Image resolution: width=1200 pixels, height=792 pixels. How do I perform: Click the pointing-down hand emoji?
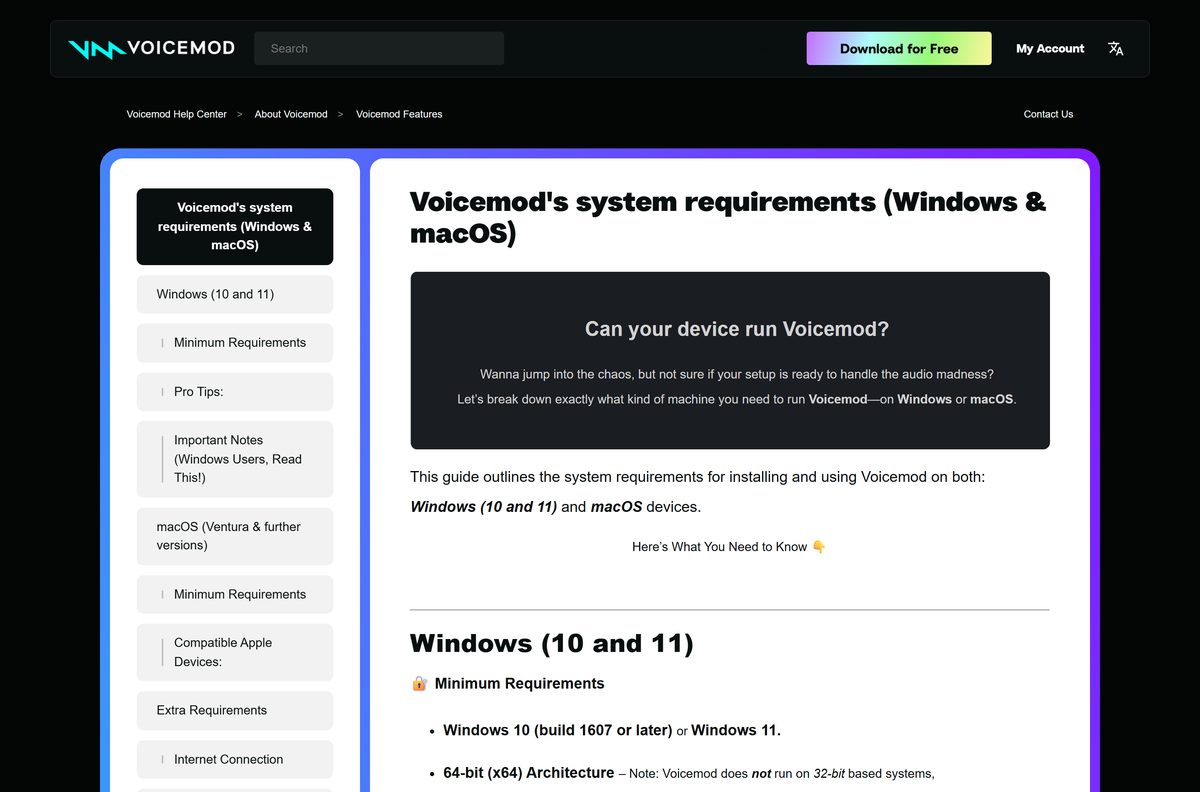819,547
